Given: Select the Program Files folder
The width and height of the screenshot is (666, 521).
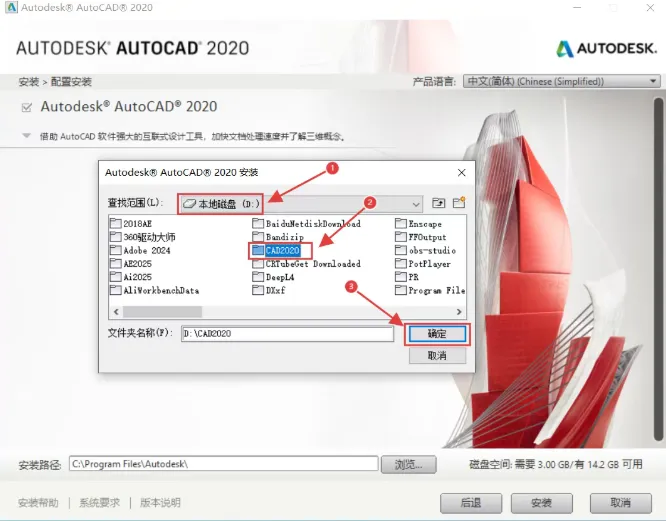Looking at the screenshot, I should tap(430, 290).
